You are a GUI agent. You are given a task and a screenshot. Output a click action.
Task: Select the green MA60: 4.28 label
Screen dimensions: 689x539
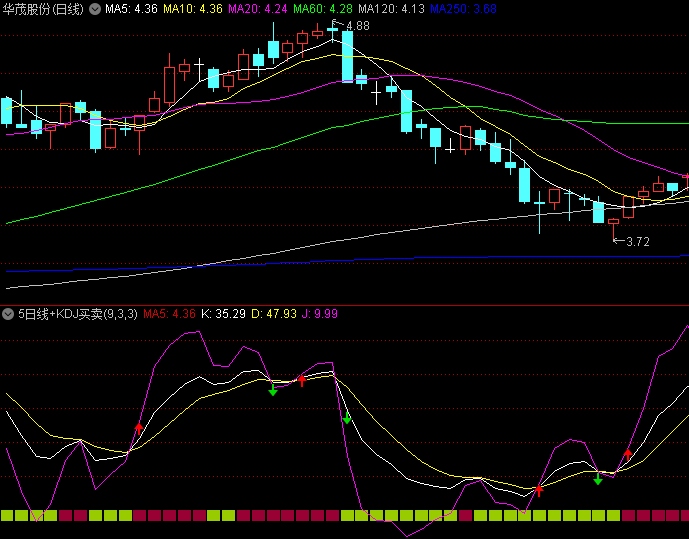(x=323, y=9)
